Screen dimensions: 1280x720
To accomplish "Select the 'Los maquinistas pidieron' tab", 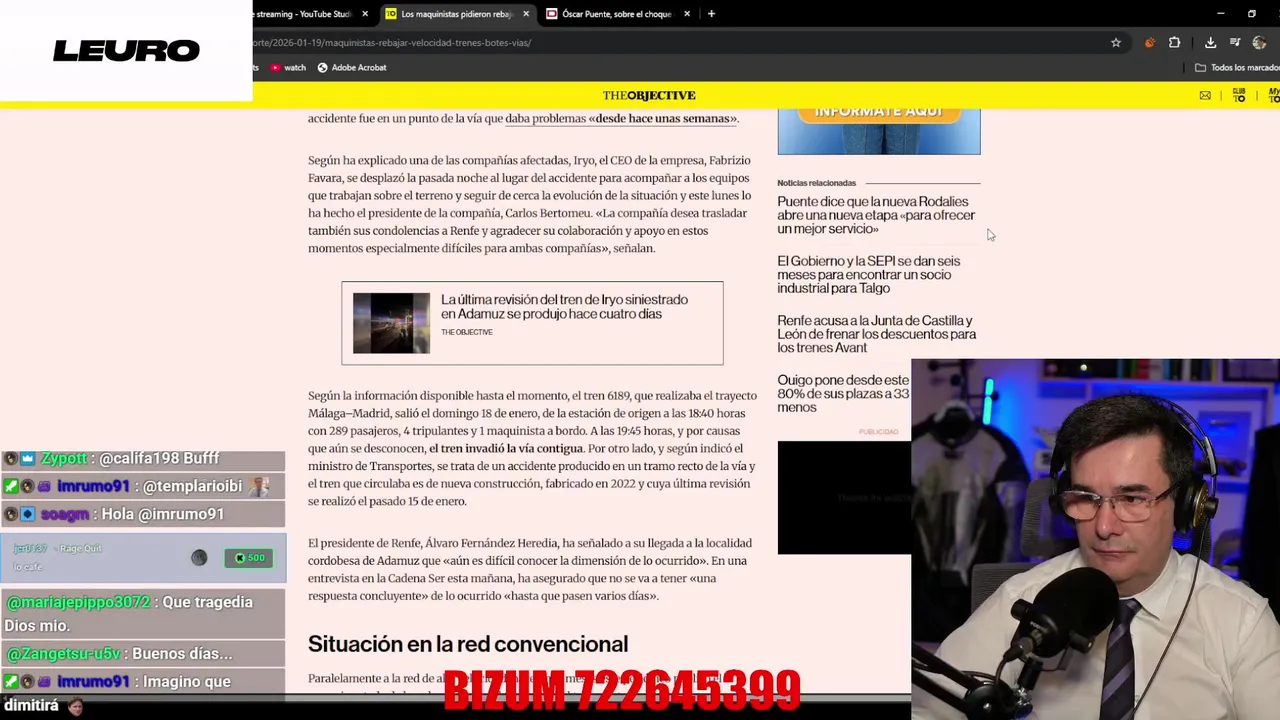I will point(456,14).
